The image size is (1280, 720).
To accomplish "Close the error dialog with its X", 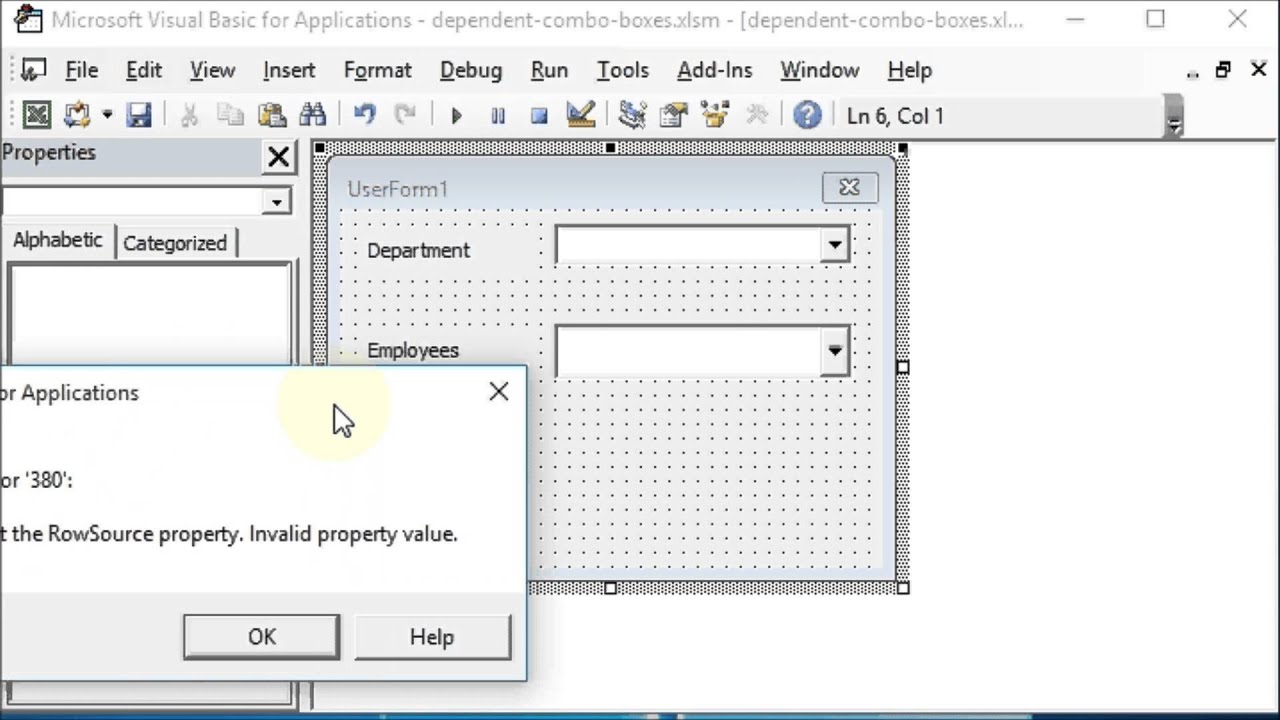I will (499, 392).
